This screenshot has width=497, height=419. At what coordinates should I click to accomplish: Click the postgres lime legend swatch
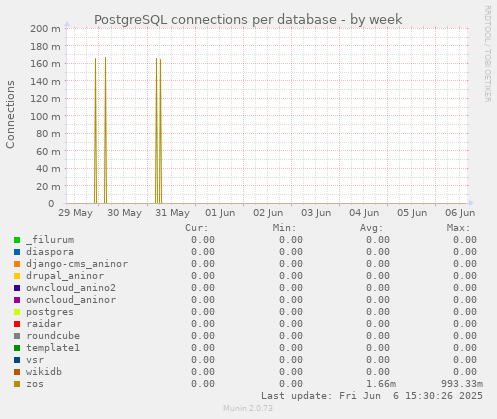17,312
